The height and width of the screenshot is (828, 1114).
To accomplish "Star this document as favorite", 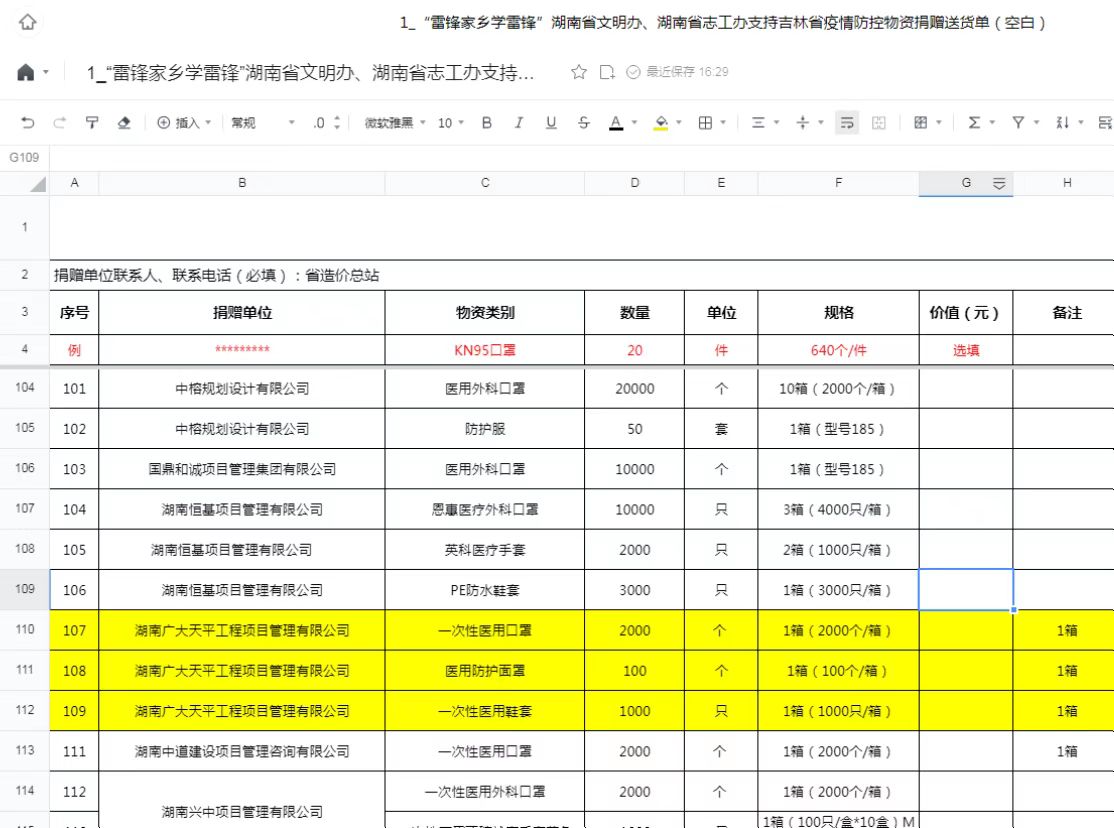I will [579, 72].
